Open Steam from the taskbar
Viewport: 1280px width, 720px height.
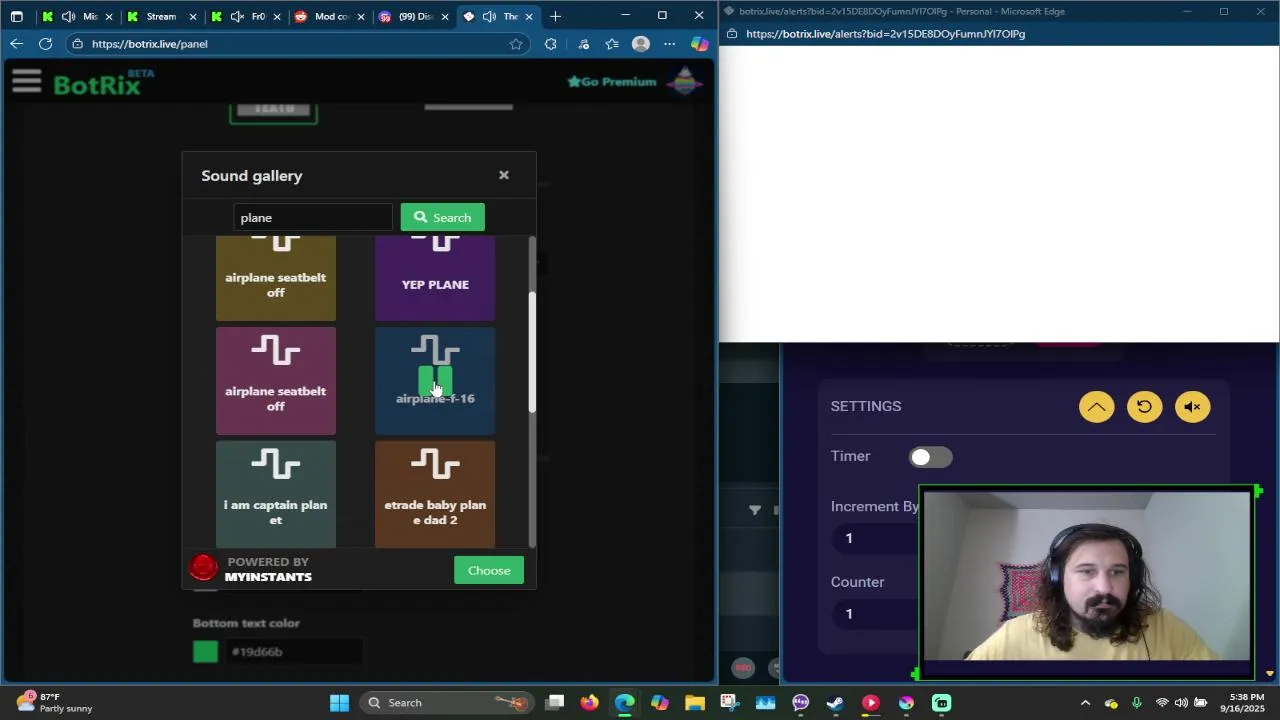[x=835, y=702]
